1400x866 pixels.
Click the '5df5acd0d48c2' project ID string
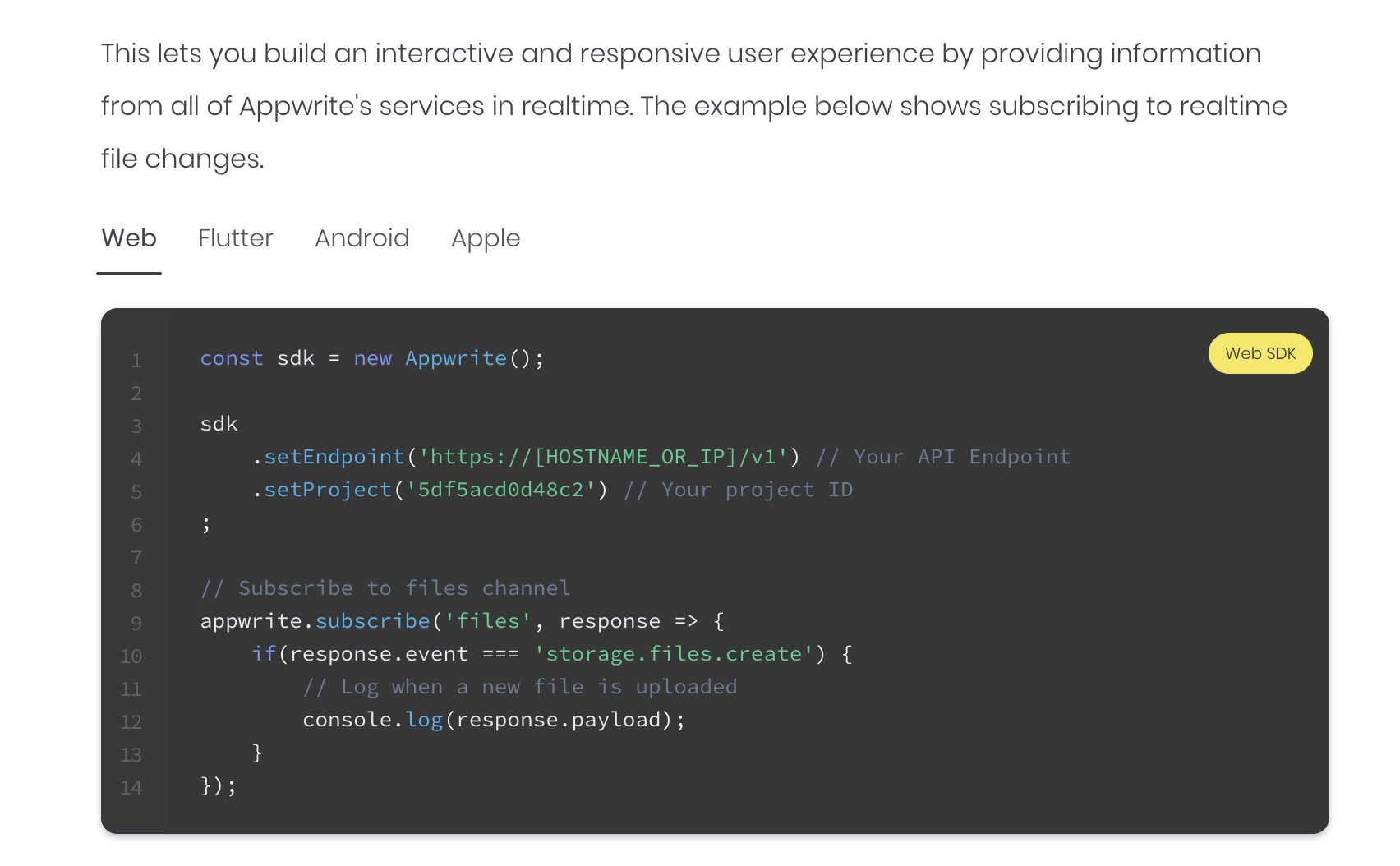click(x=500, y=490)
